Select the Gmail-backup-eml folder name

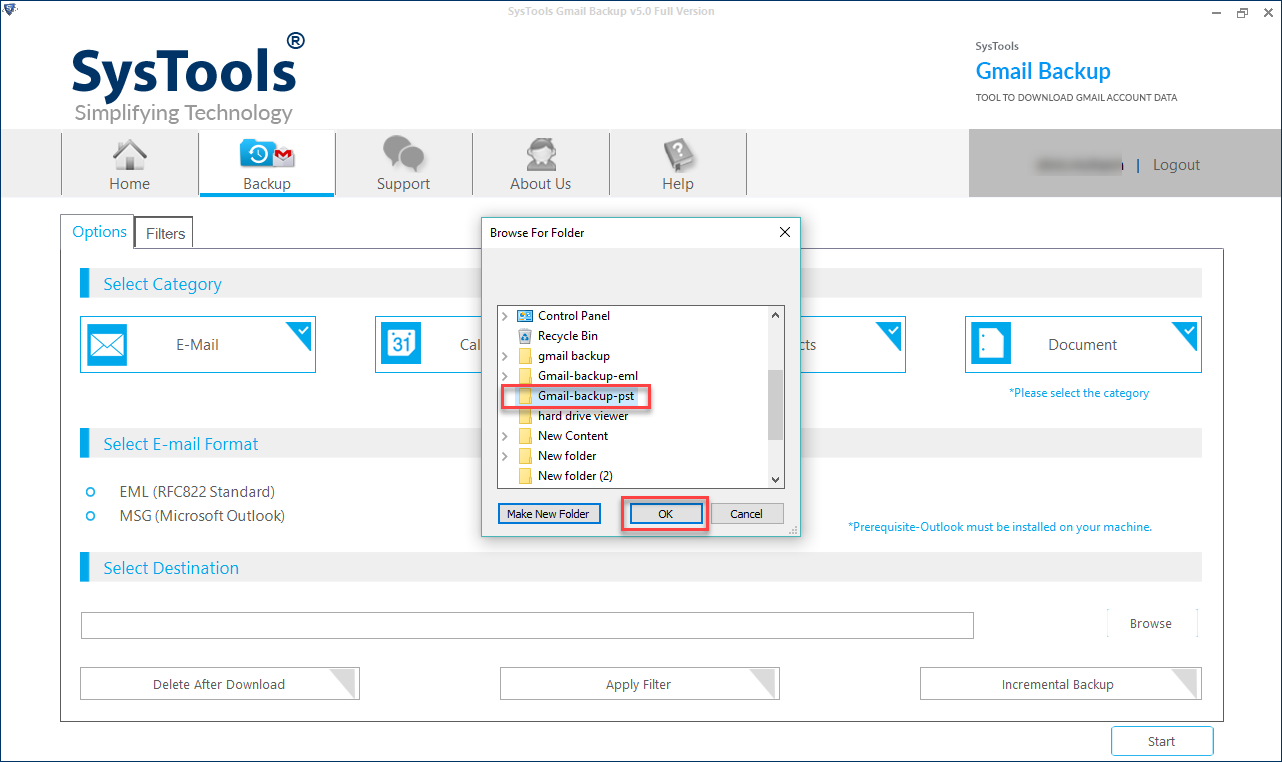[588, 376]
